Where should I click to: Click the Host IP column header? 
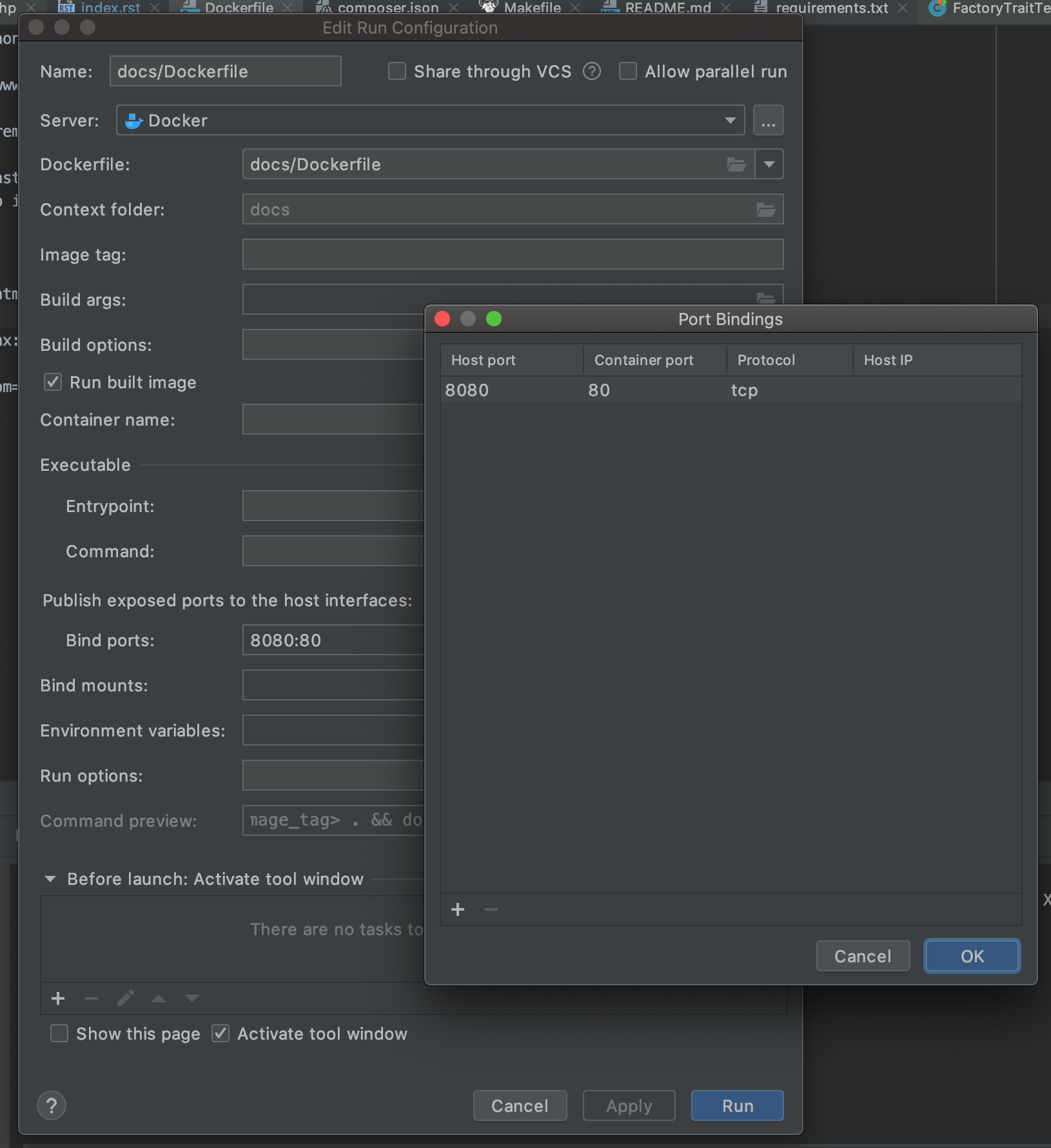tap(937, 360)
